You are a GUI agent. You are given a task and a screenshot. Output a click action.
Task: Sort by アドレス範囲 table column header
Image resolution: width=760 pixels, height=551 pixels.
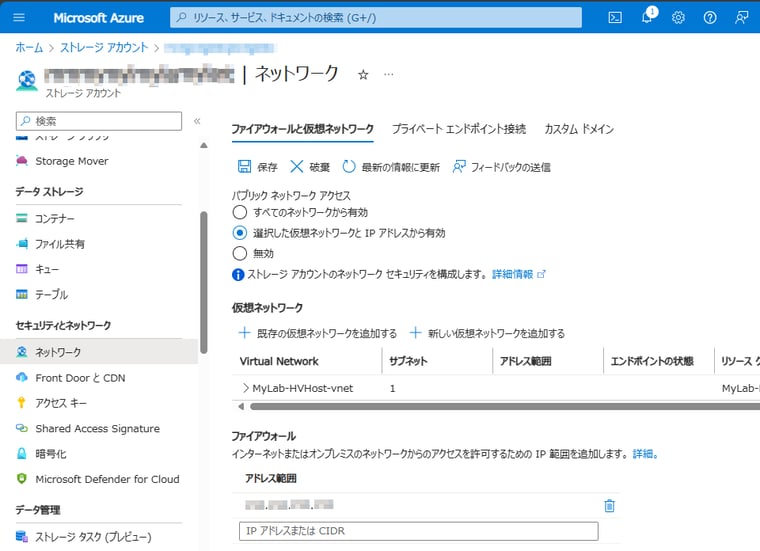click(525, 362)
